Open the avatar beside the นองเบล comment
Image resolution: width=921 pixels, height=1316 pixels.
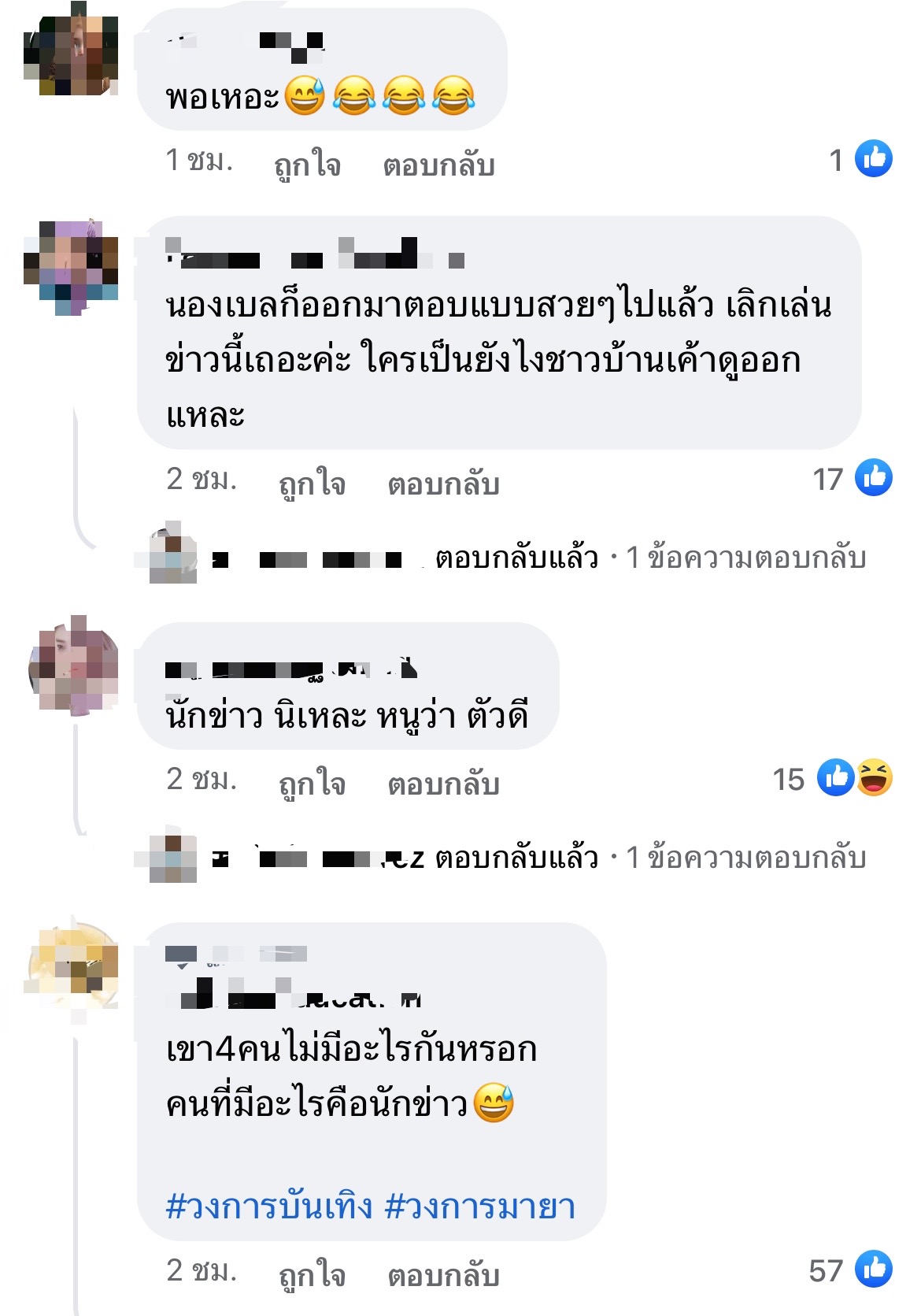(x=71, y=268)
